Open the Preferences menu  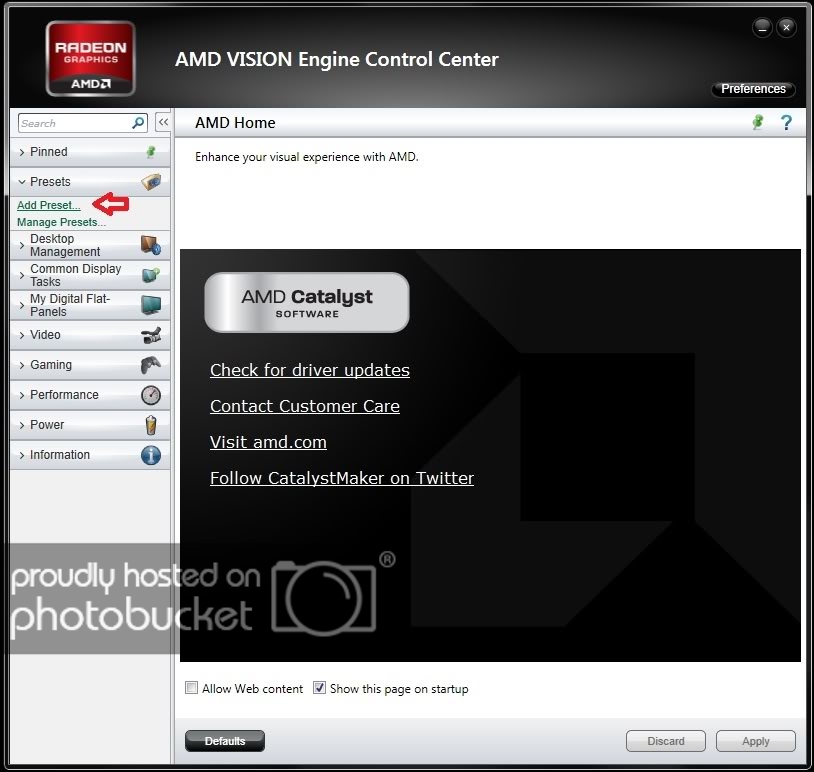(x=753, y=89)
